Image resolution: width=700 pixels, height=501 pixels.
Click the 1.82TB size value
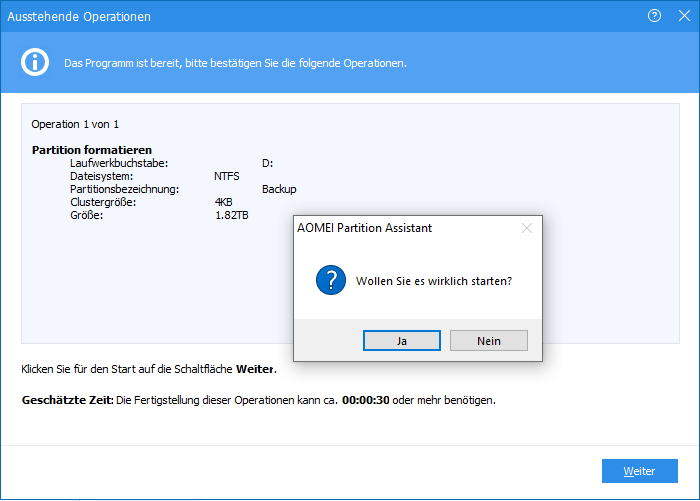coord(232,215)
